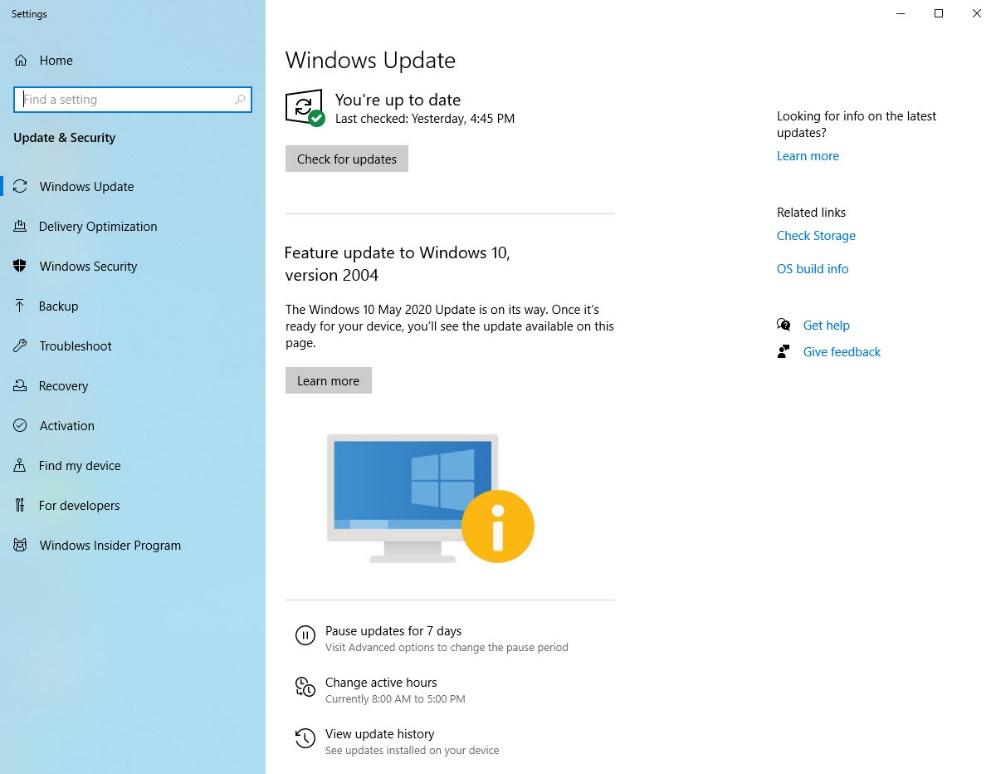
Task: Click the Backup upward arrow icon
Action: point(20,306)
